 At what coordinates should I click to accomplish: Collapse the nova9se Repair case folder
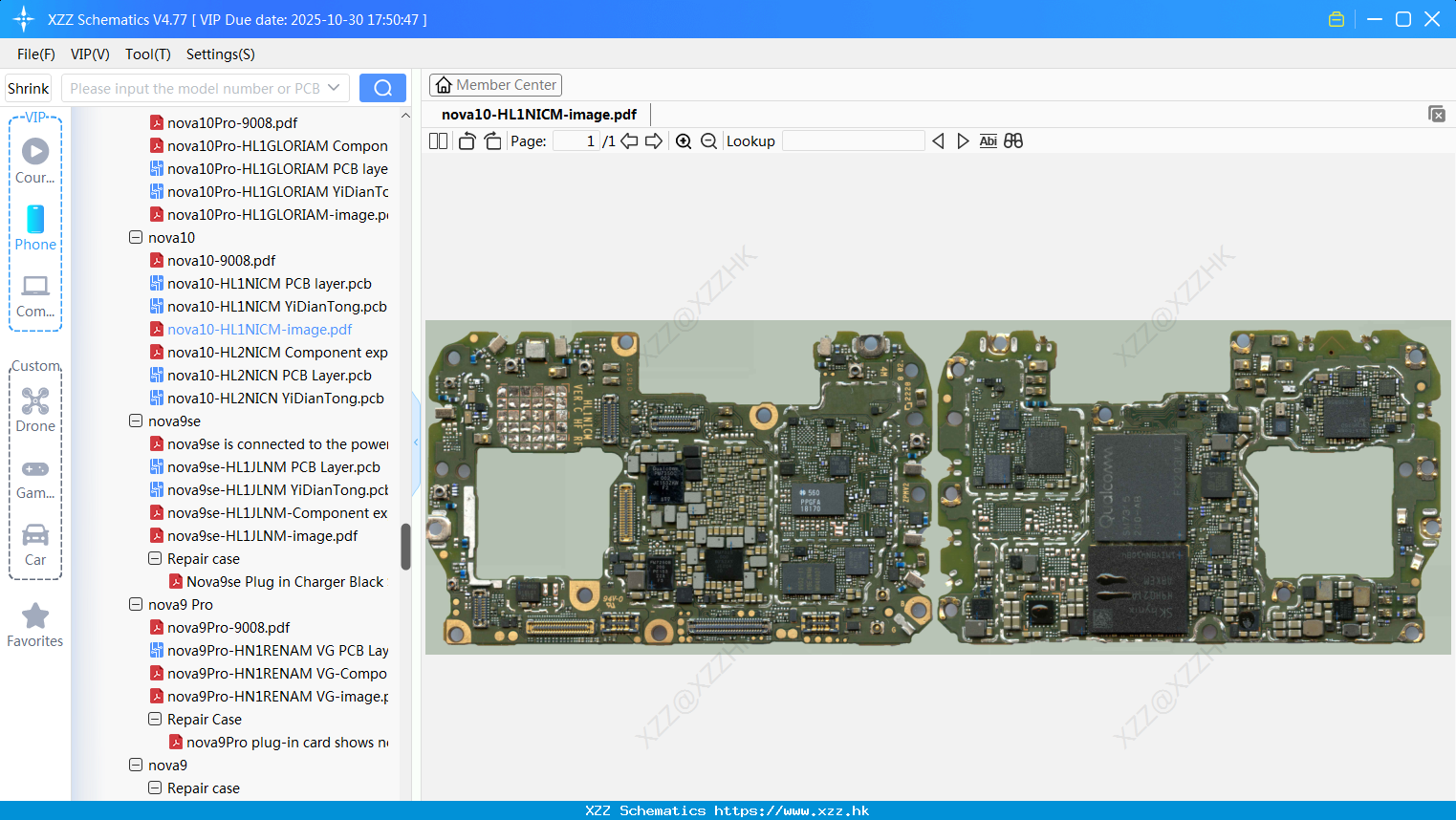(x=155, y=558)
